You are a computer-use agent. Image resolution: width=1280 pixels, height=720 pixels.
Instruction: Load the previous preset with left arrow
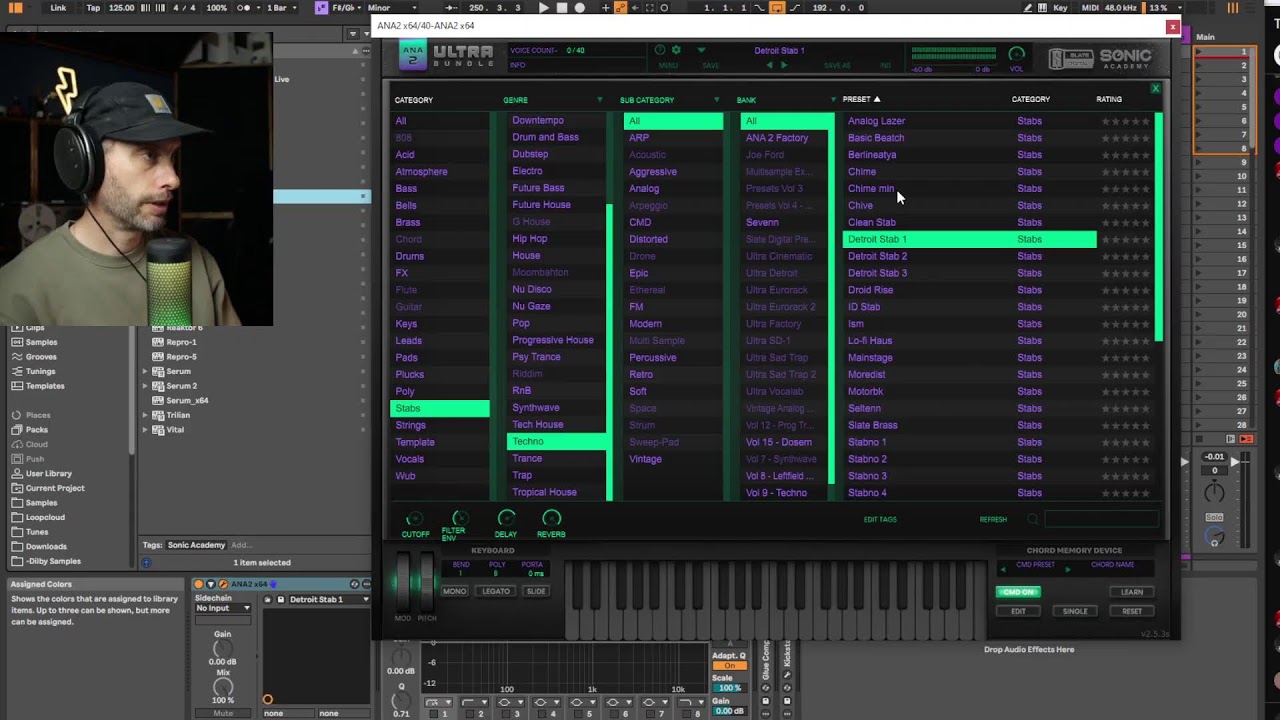[769, 65]
